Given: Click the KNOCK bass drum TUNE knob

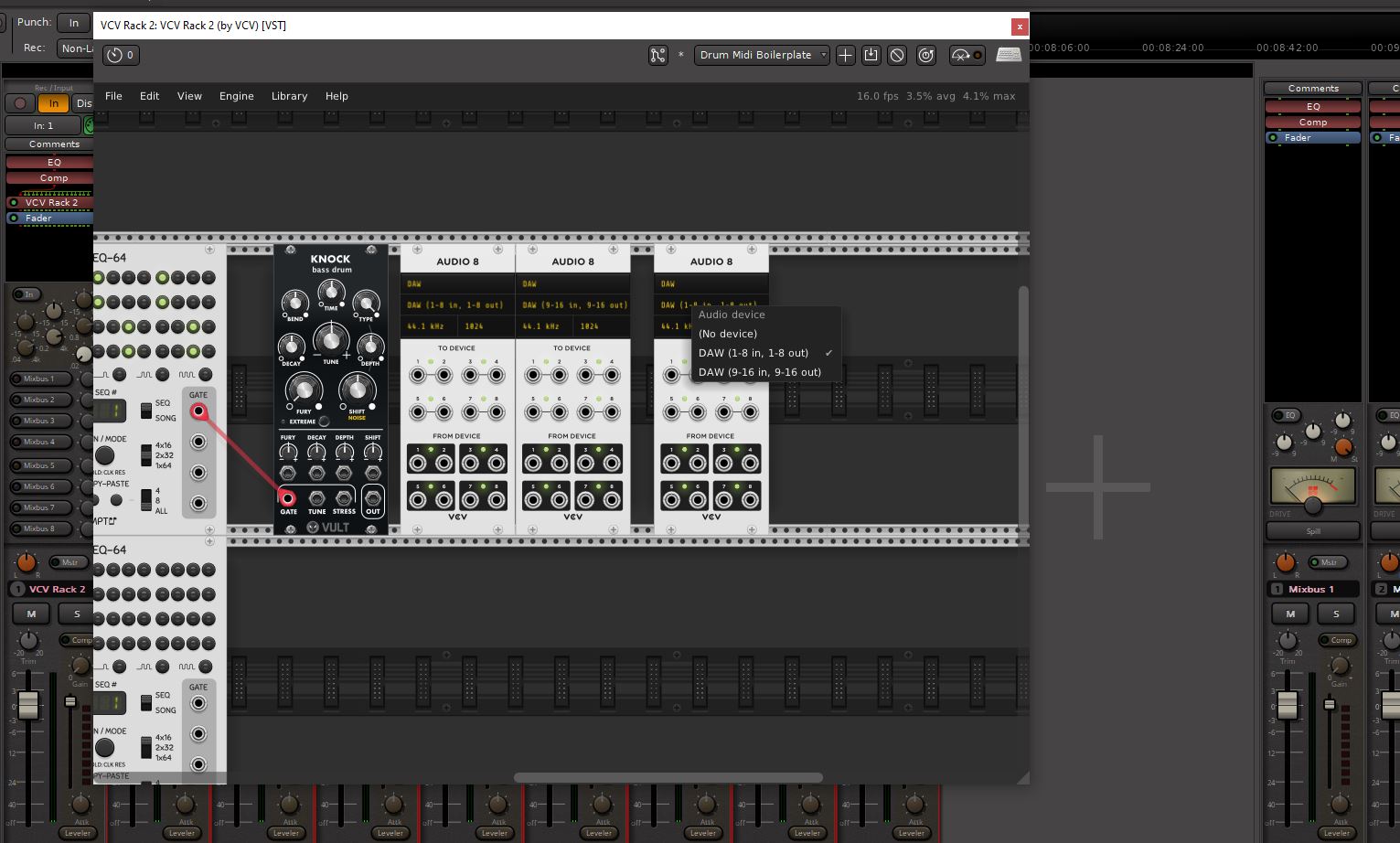Looking at the screenshot, I should click(331, 340).
